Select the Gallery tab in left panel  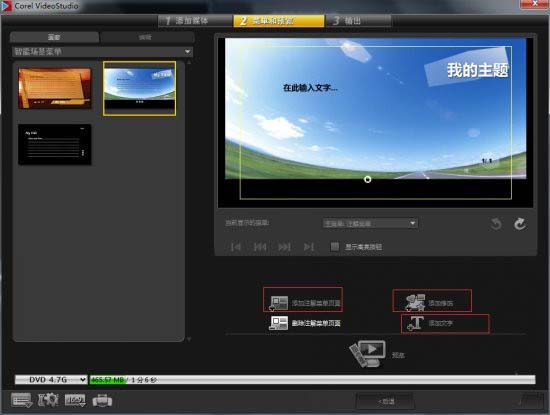(54, 37)
